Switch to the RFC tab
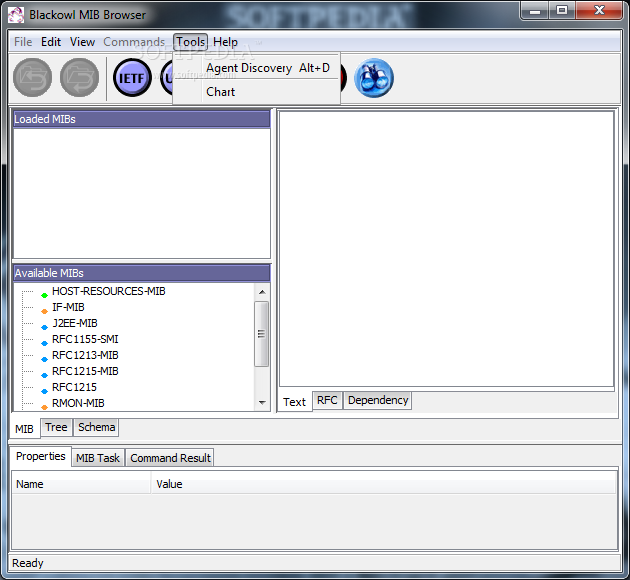 pyautogui.click(x=327, y=400)
